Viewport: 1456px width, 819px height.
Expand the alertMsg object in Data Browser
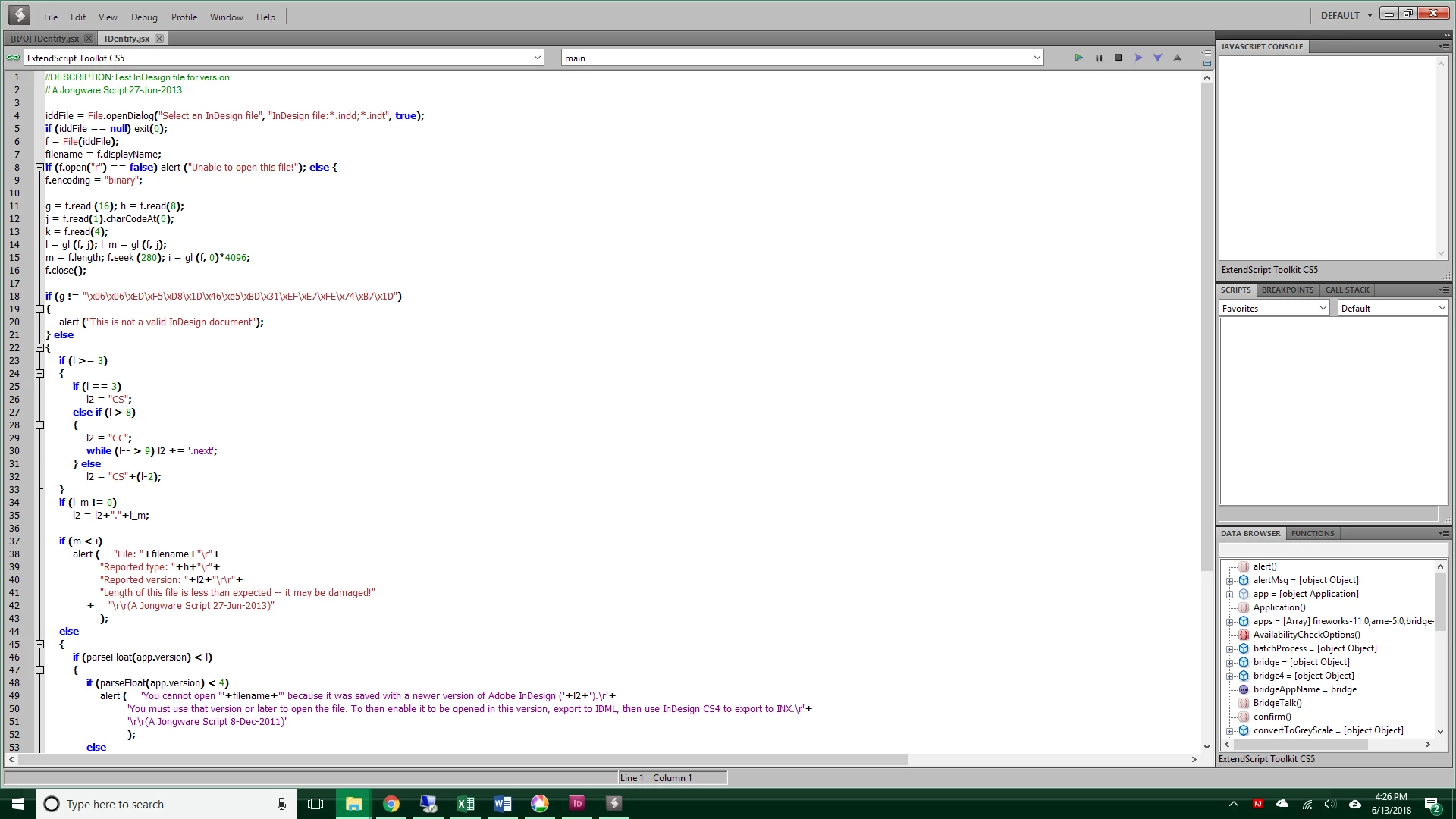(1229, 581)
